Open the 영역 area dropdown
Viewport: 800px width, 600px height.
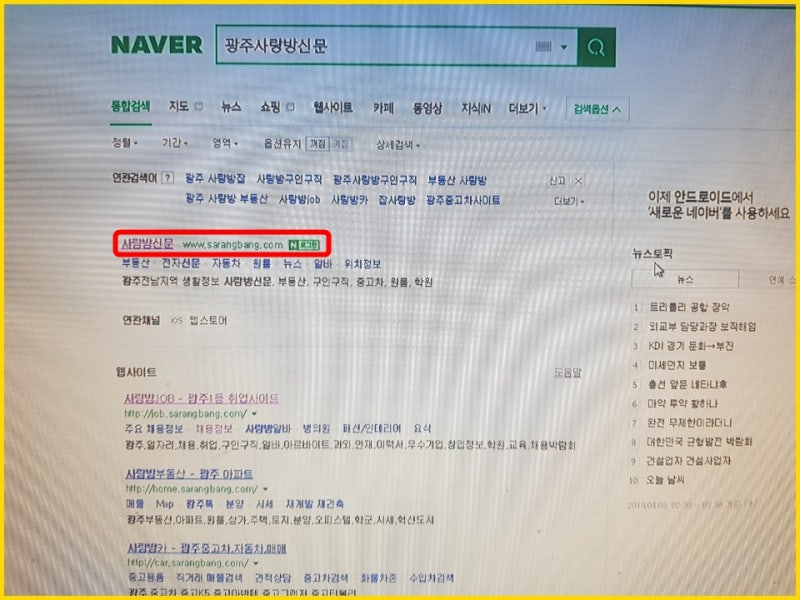(x=225, y=144)
